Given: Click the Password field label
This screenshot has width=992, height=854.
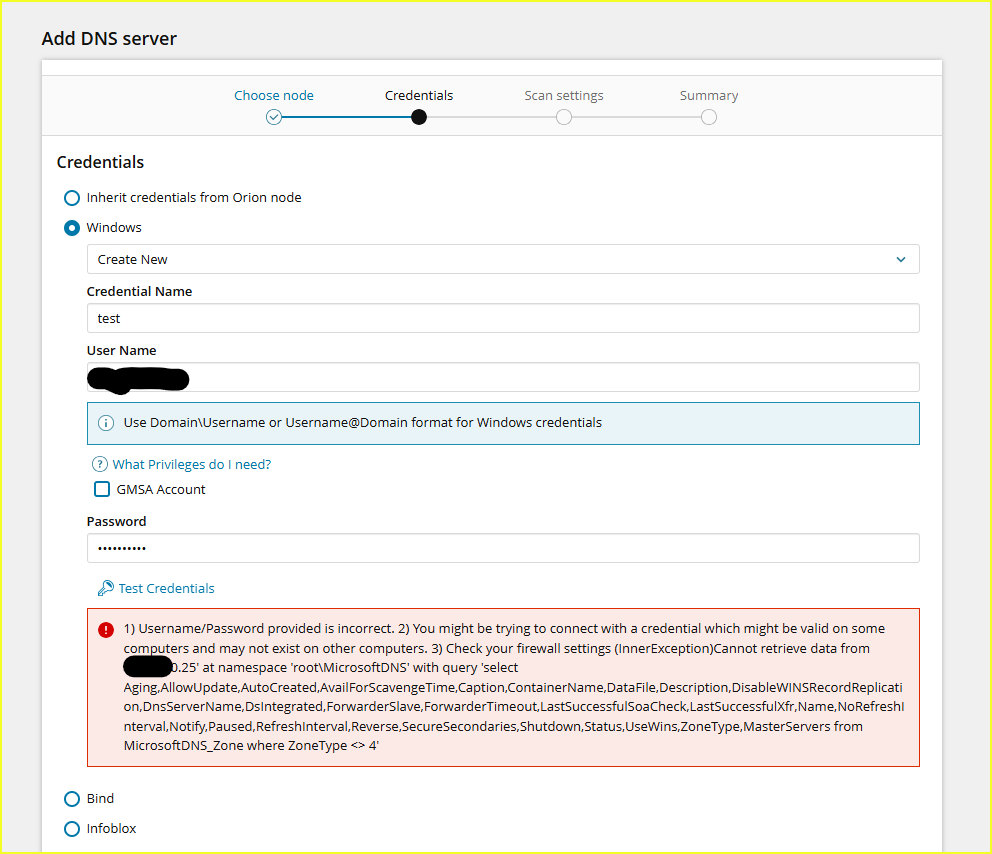Looking at the screenshot, I should 116,521.
